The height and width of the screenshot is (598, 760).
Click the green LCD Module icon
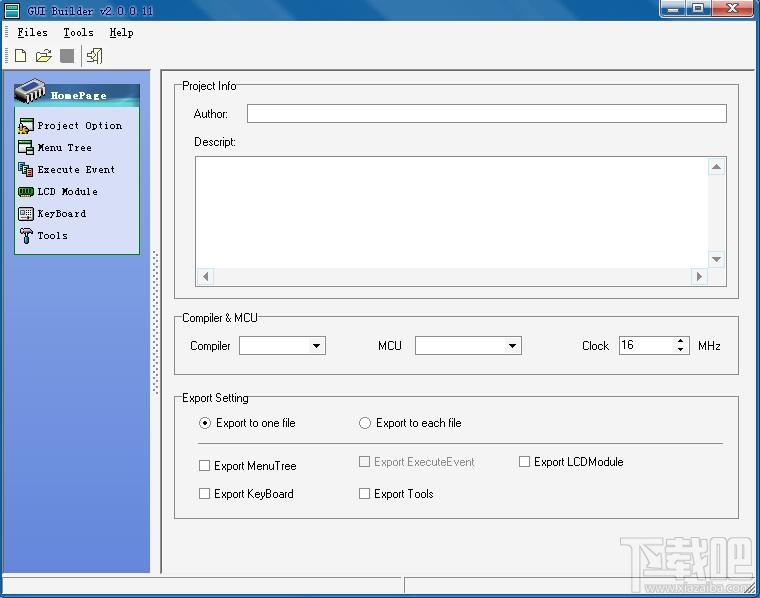coord(26,192)
